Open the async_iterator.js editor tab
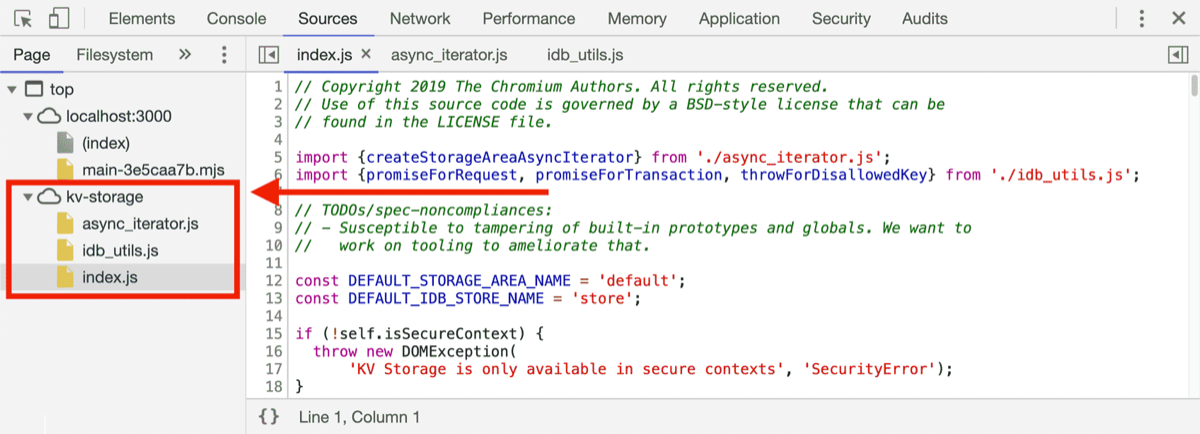Image resolution: width=1200 pixels, height=434 pixels. pos(449,55)
